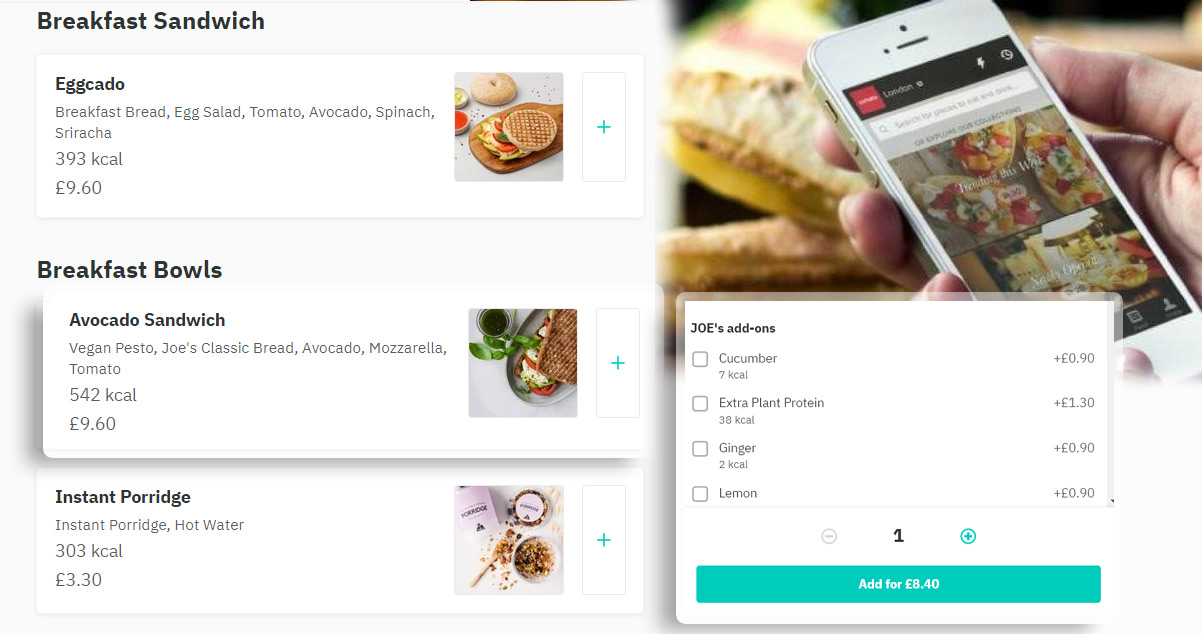
Task: Click the add-ons list scrollbar arrow
Action: point(1112,501)
